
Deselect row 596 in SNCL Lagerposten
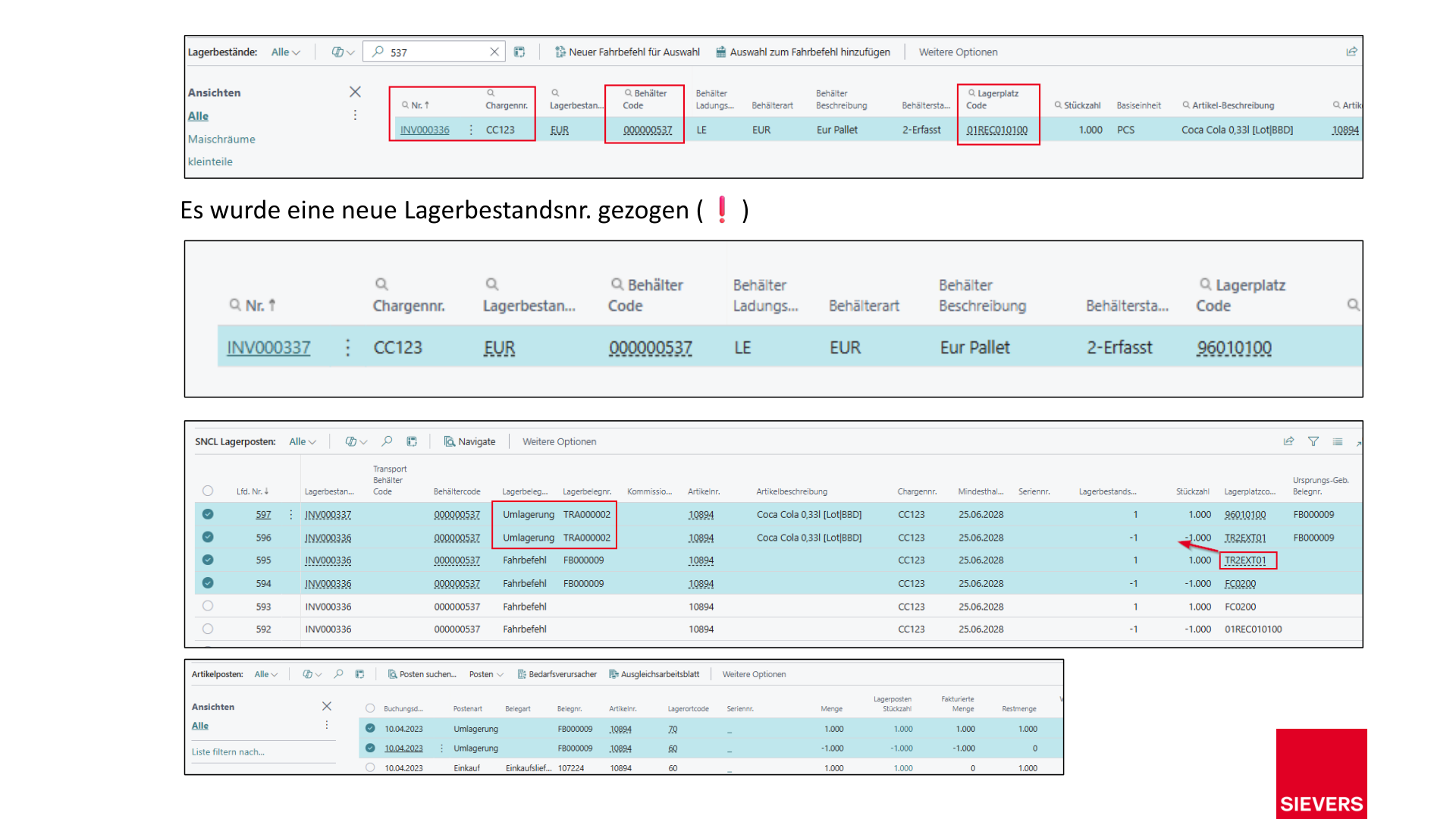208,537
